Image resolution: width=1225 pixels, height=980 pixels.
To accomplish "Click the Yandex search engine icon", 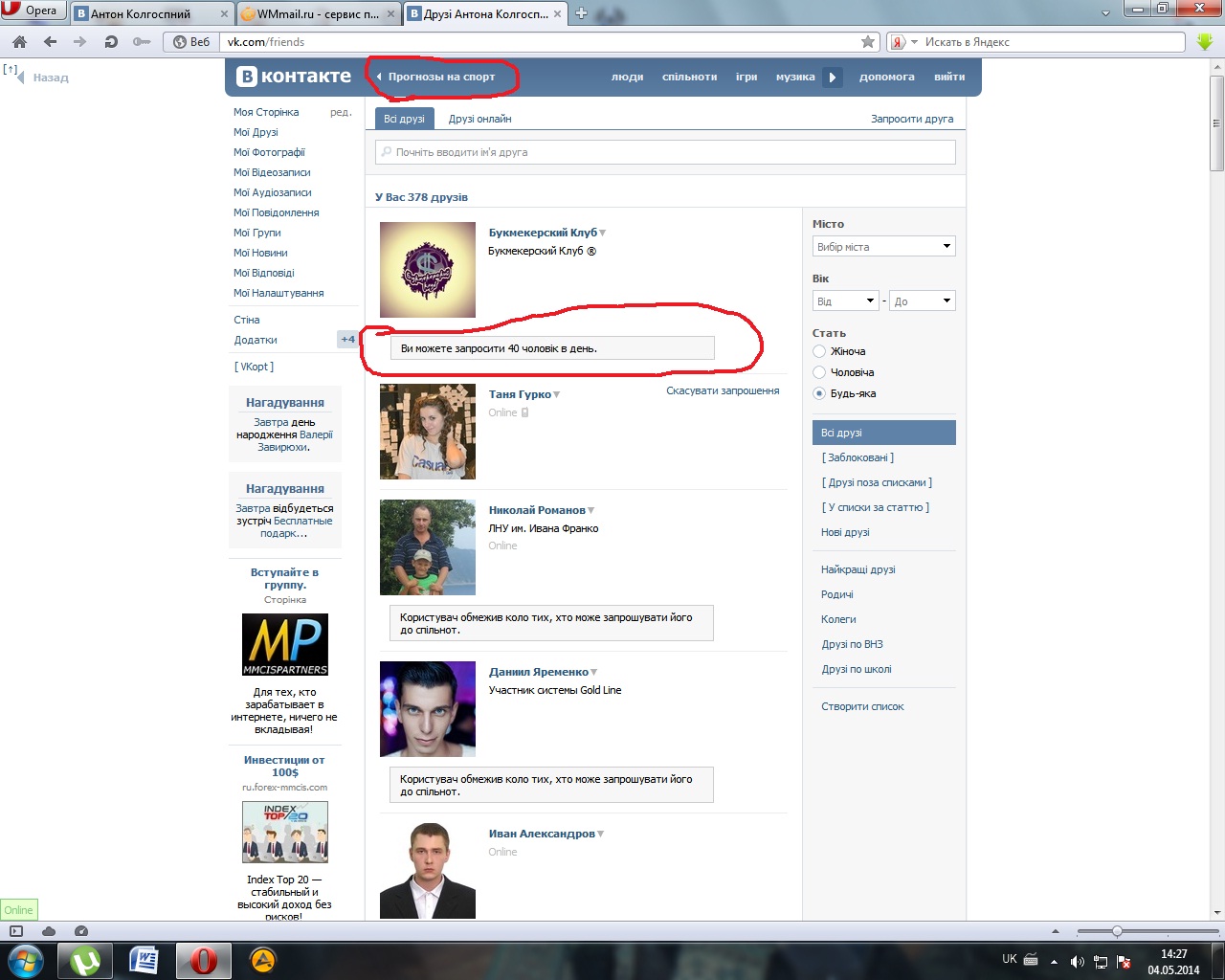I will (x=898, y=42).
